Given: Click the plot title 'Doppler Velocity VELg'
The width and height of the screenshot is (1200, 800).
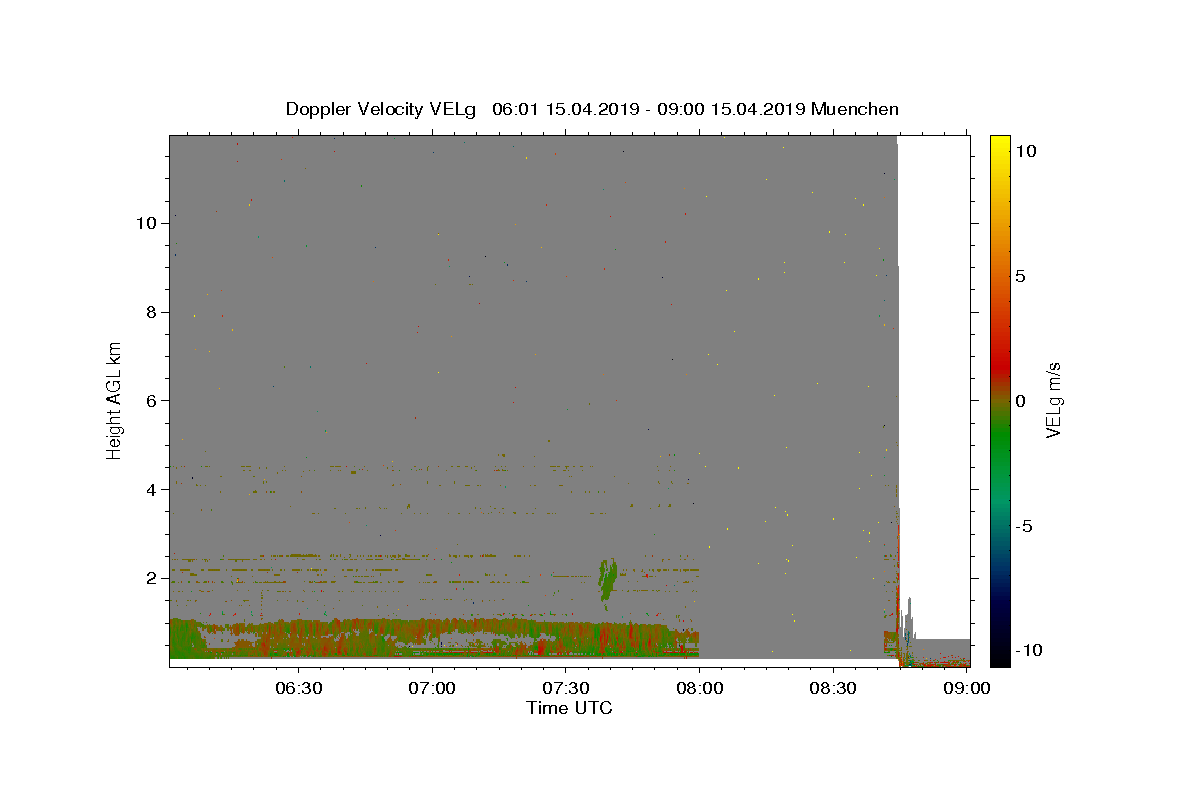Looking at the screenshot, I should [x=381, y=109].
